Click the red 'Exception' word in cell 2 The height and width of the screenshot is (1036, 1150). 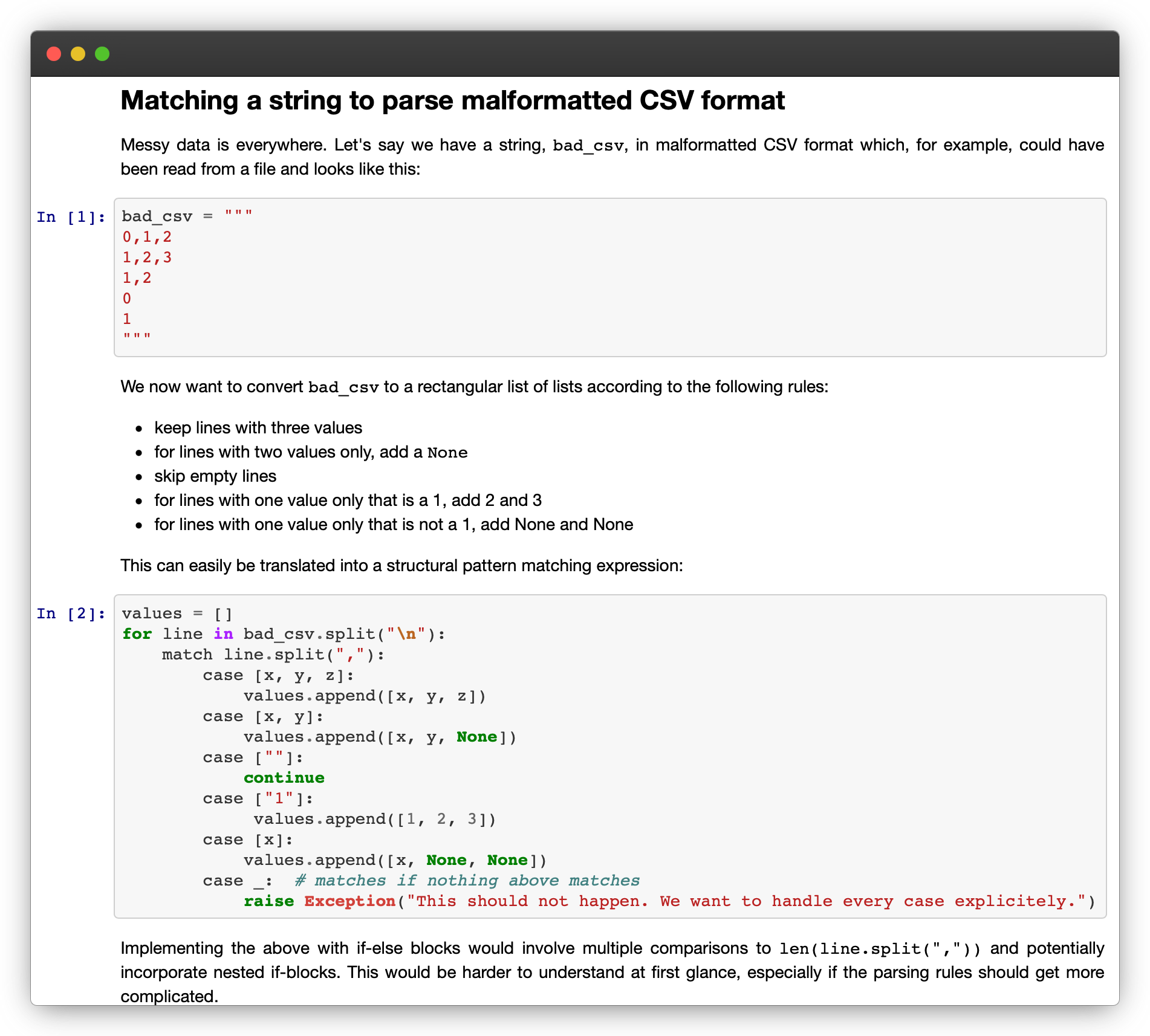[x=349, y=901]
